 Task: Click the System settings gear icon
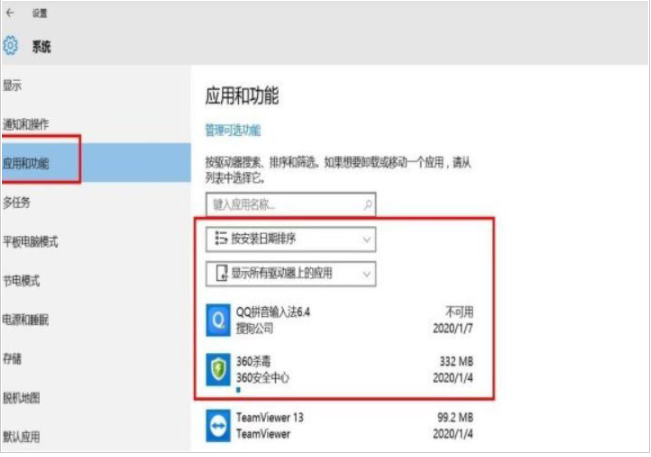[x=11, y=46]
